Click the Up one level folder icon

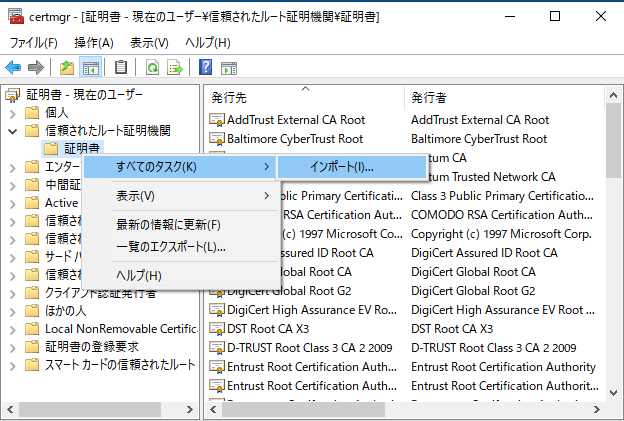click(67, 68)
